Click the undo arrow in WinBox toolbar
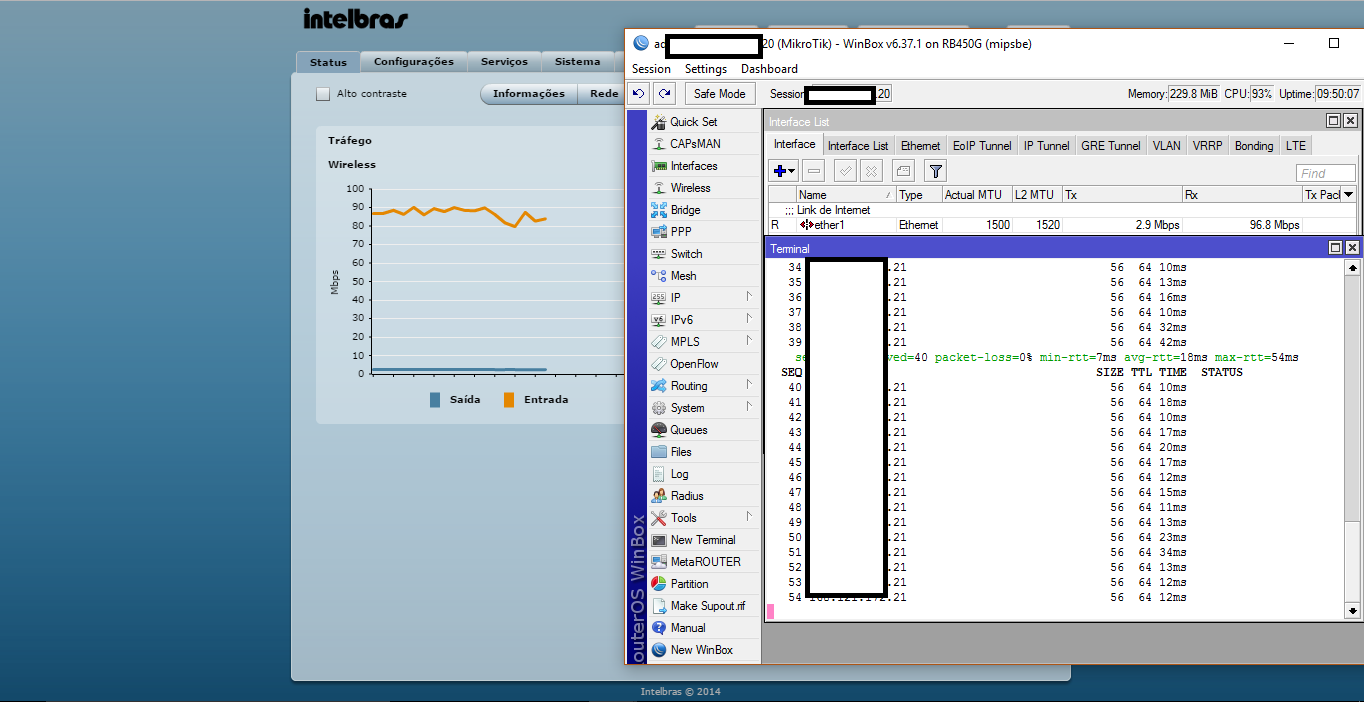Screen dimensions: 1364x702 point(639,93)
